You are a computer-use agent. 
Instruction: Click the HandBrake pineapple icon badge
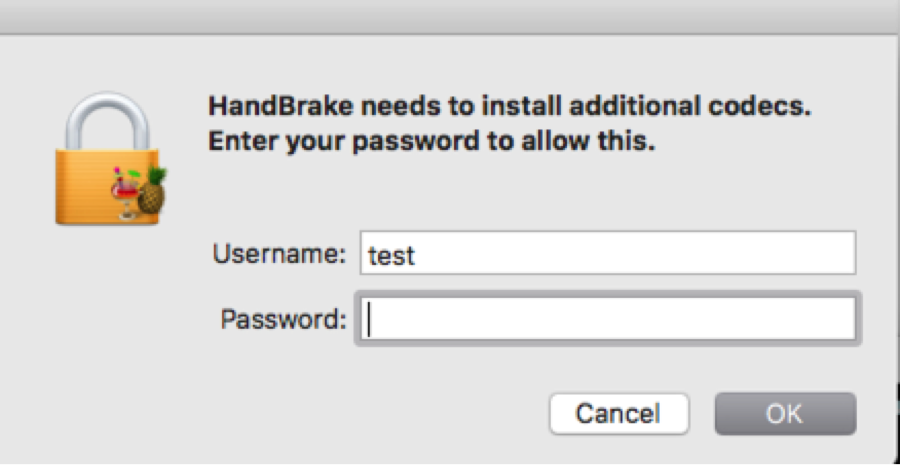point(152,191)
